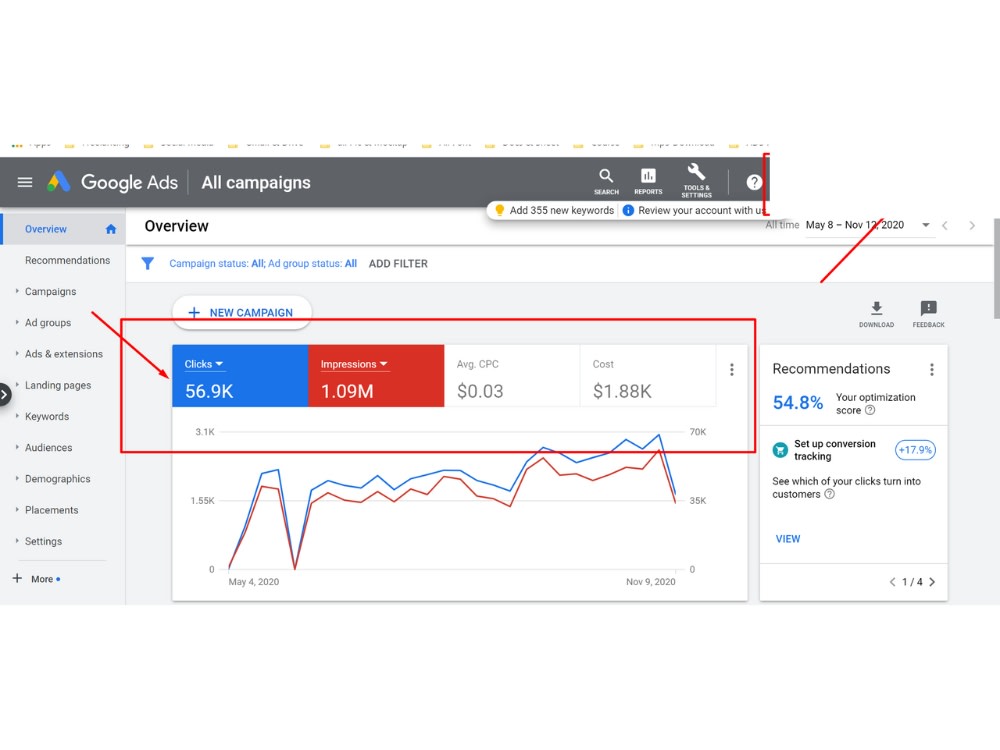Viewport: 1000px width, 750px height.
Task: Expand the collapsed side panel arrow
Action: pyautogui.click(x=4, y=395)
